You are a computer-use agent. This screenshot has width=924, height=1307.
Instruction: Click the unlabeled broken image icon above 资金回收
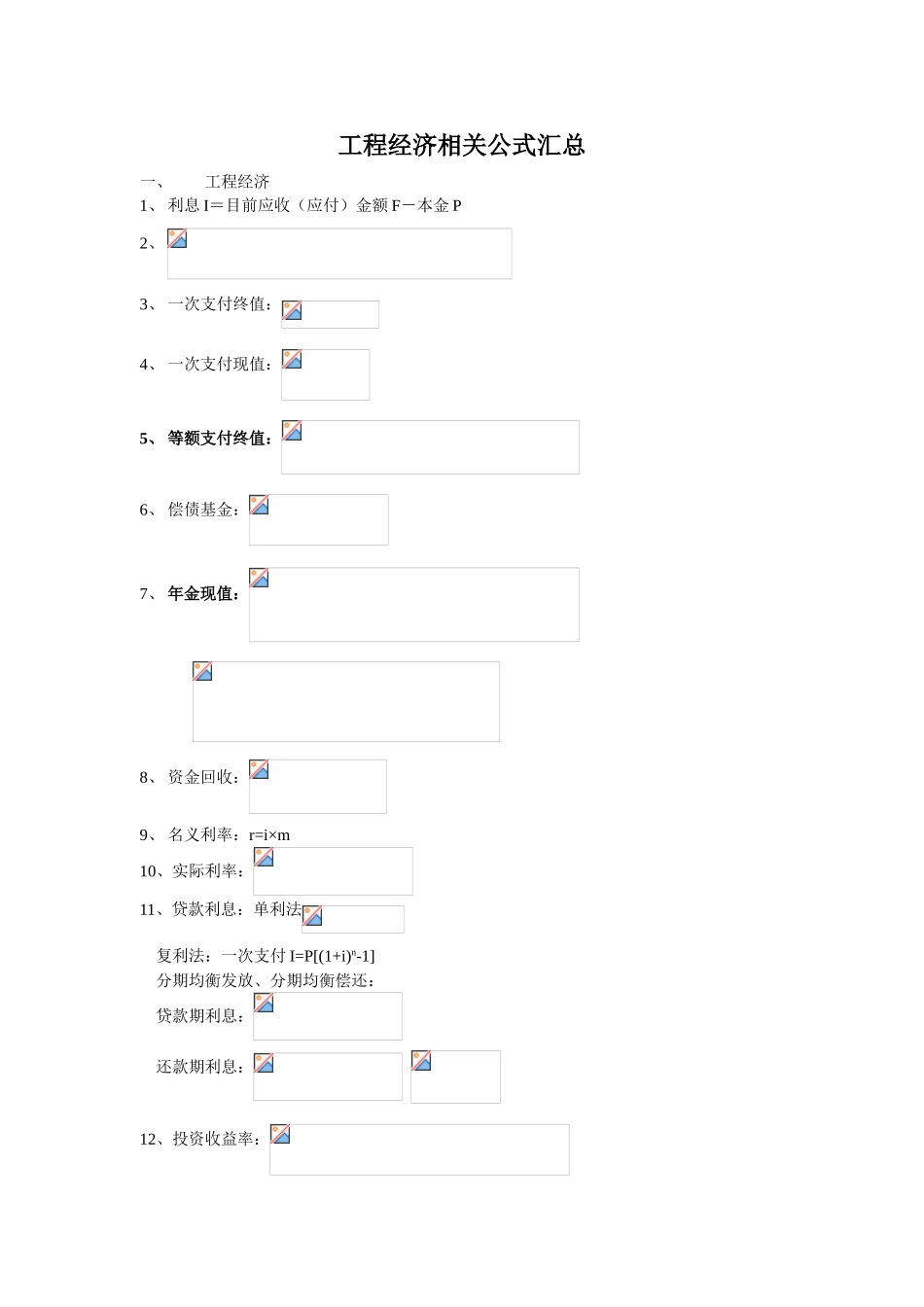(x=202, y=672)
